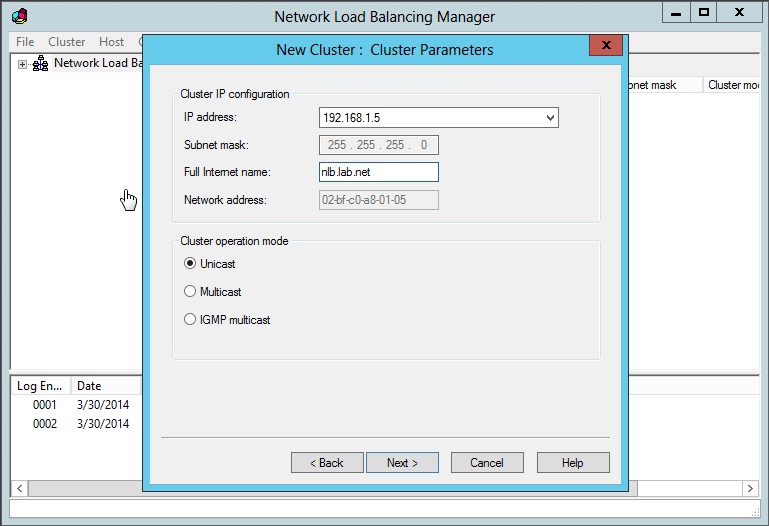769x526 pixels.
Task: Cancel the New Cluster wizard
Action: pyautogui.click(x=487, y=463)
